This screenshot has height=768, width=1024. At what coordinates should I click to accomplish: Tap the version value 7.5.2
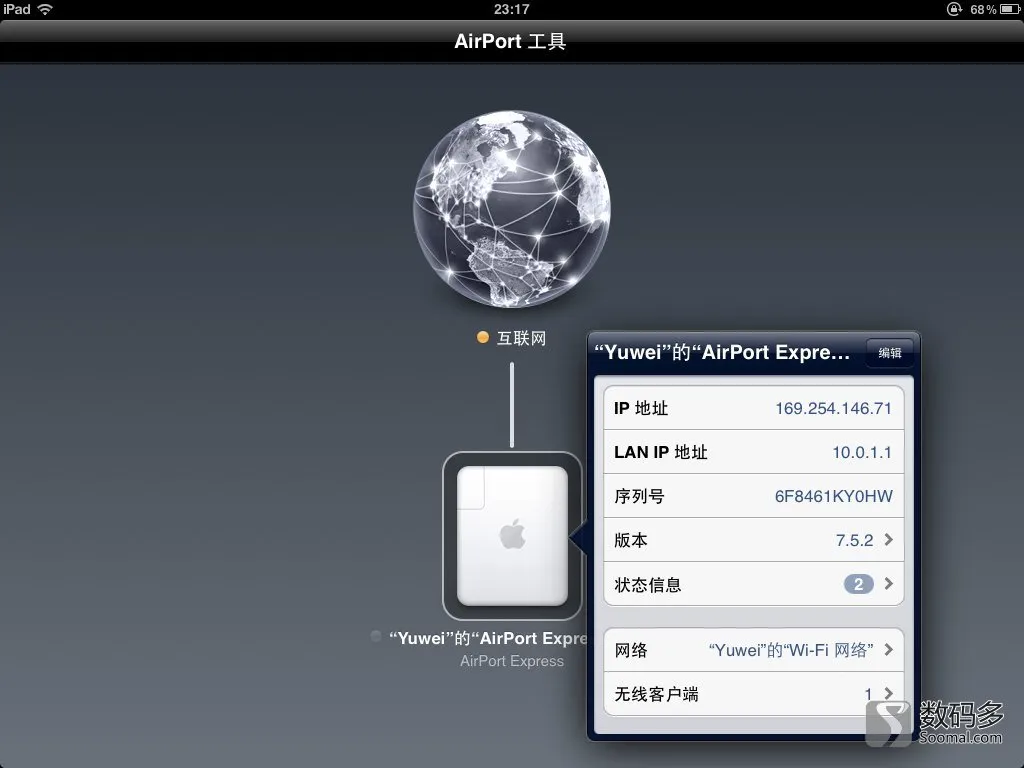(854, 540)
